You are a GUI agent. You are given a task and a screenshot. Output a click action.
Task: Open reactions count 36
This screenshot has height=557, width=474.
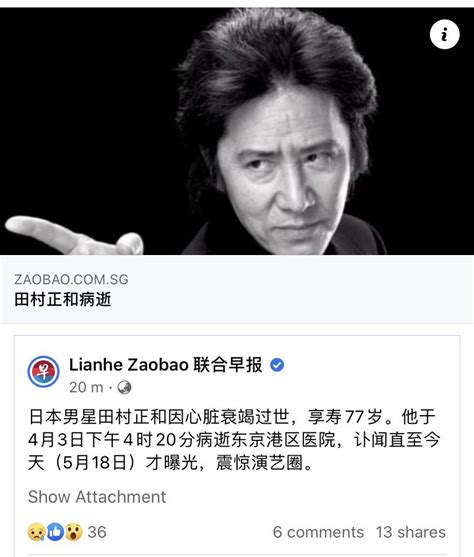coord(97,532)
